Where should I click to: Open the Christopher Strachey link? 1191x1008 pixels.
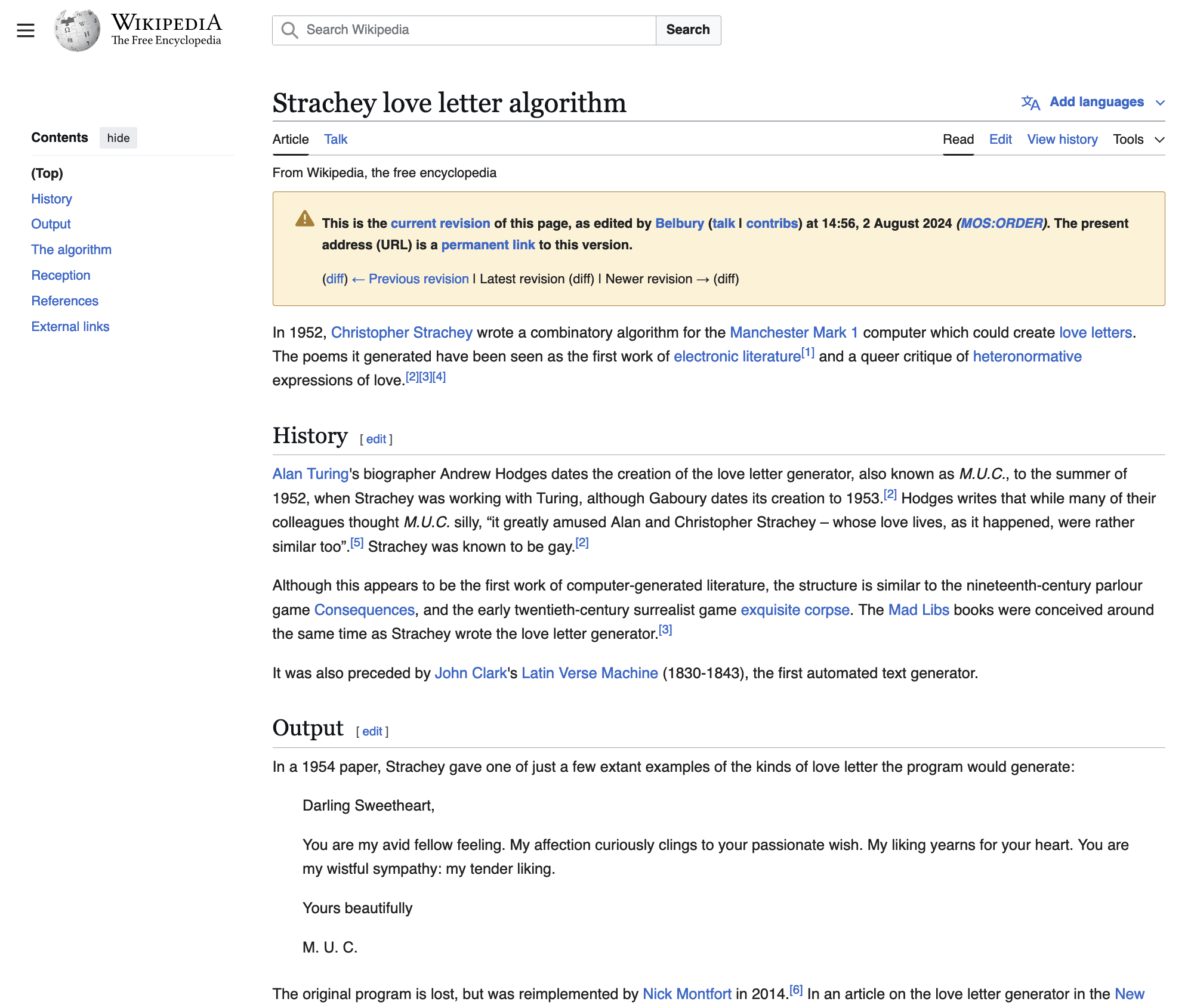pos(402,333)
